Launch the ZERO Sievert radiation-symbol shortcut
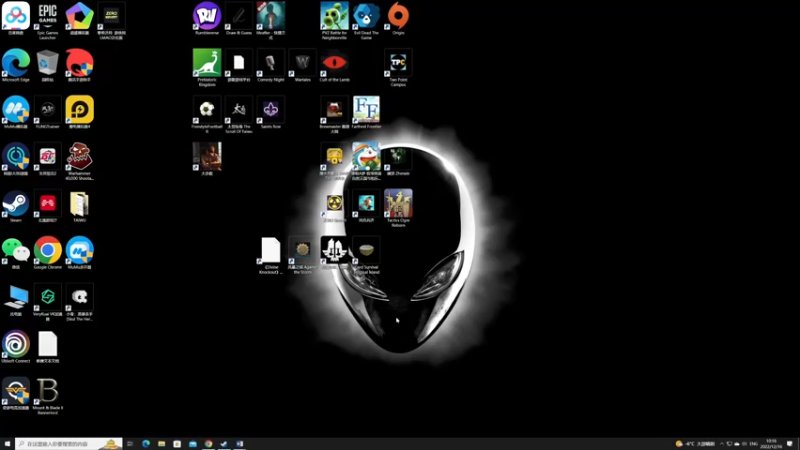The width and height of the screenshot is (800, 450). click(x=334, y=204)
